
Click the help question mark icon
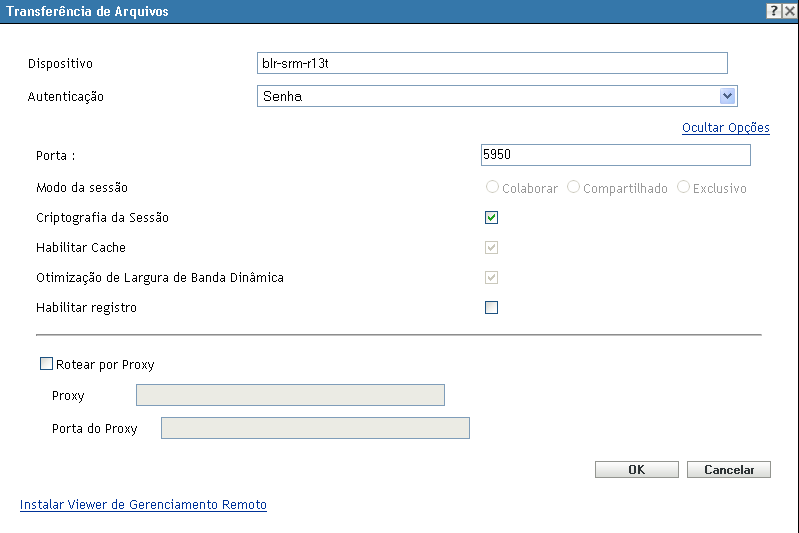point(774,10)
